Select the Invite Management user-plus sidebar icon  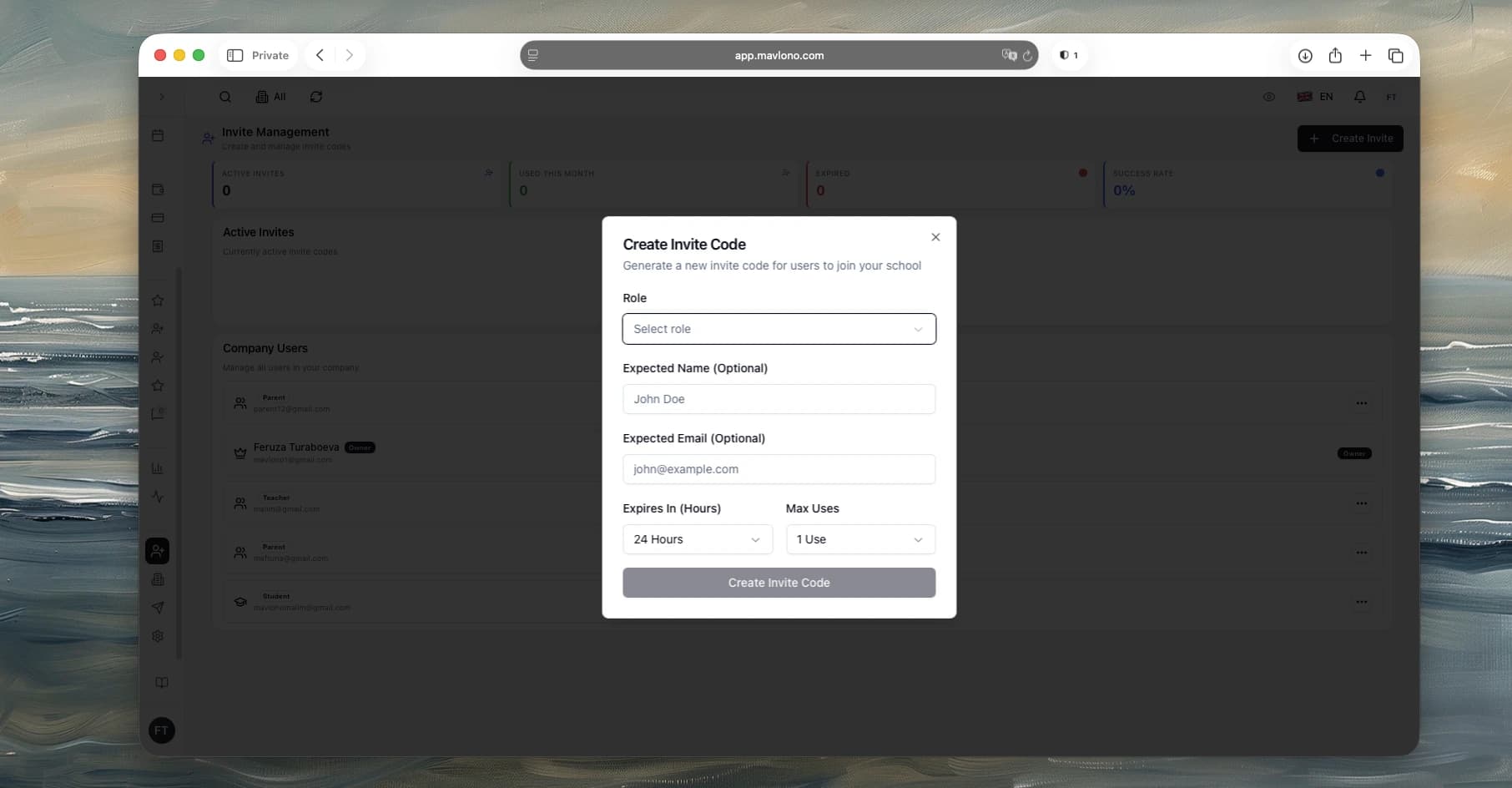(158, 550)
